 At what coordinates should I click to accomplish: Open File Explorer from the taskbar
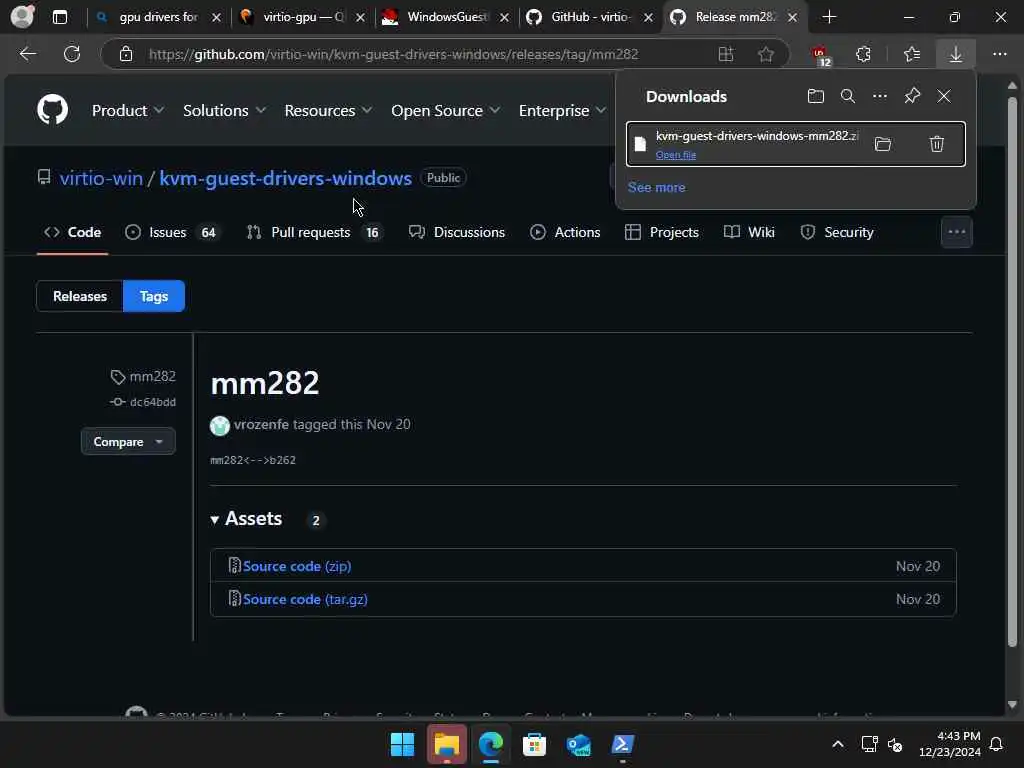coord(447,744)
